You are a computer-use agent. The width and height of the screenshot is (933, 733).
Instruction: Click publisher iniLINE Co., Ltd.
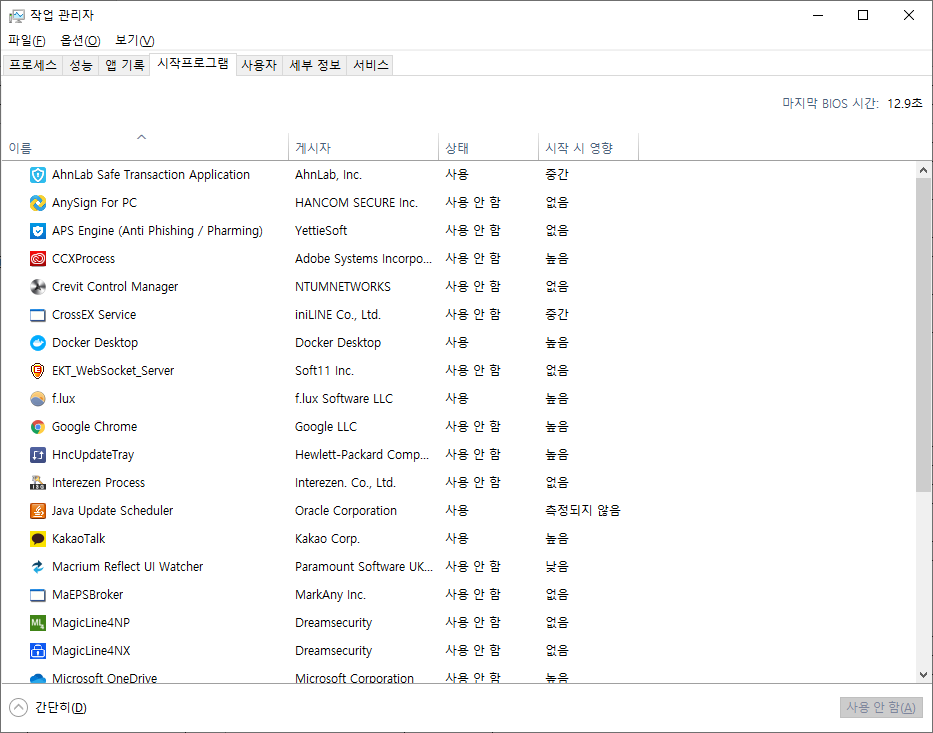coord(337,315)
